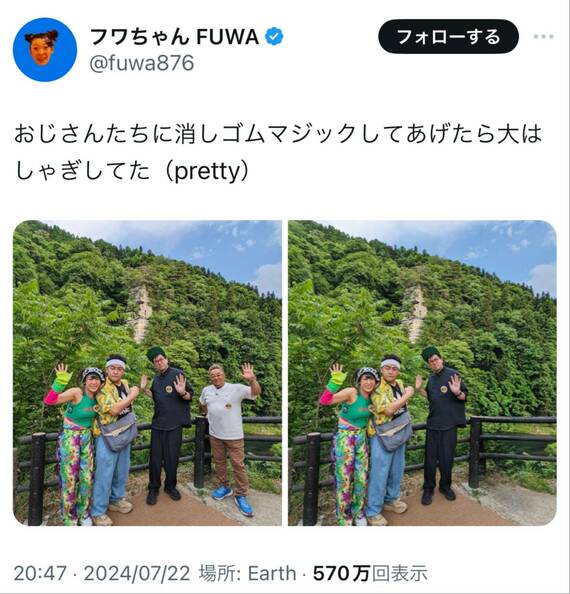Open the three-dot more options menu
570x594 pixels.
(x=543, y=37)
